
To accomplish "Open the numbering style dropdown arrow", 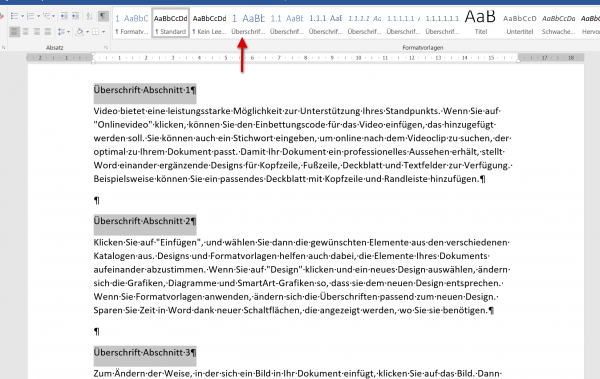I will 38,16.
